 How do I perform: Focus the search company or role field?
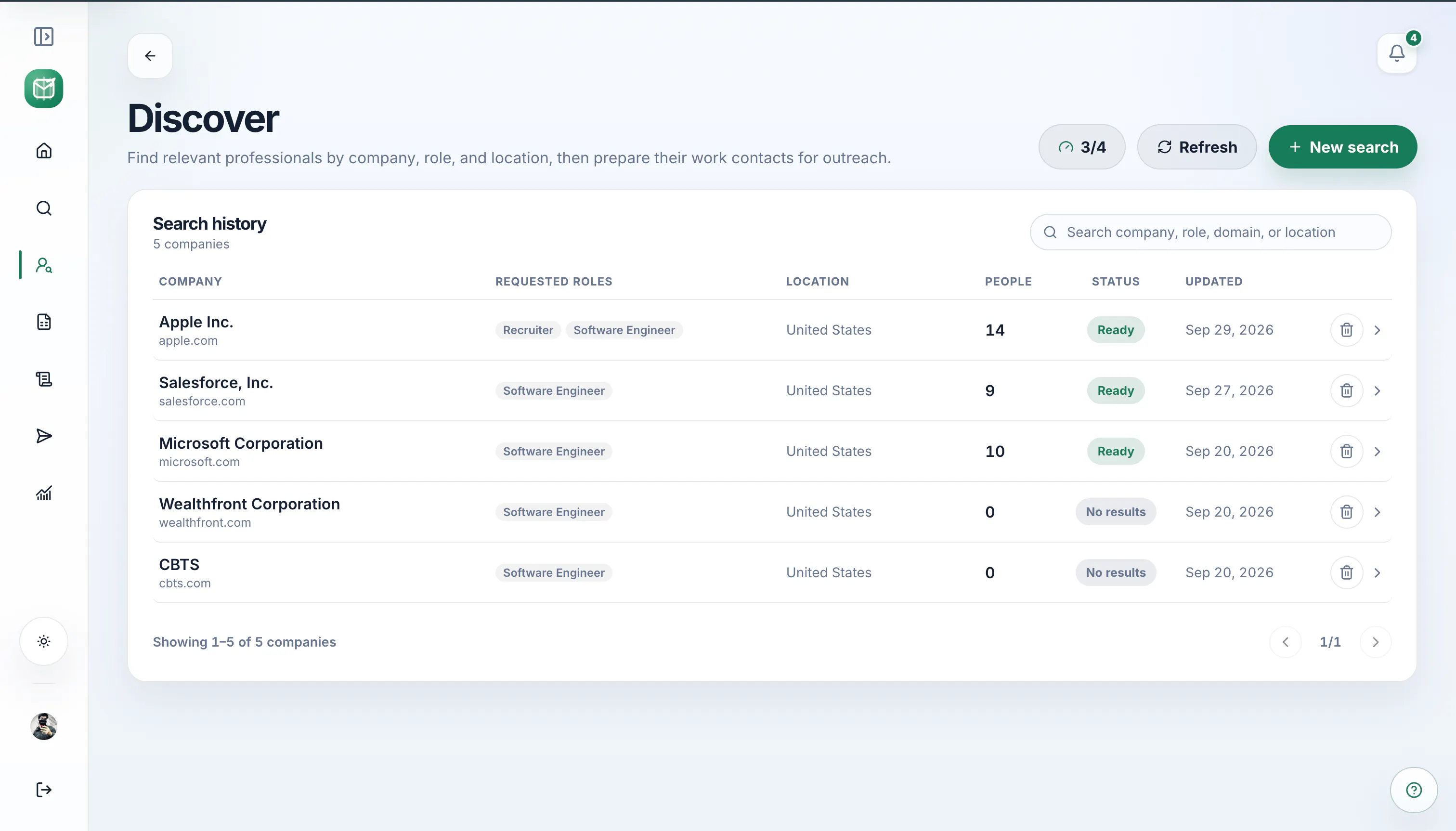coord(1210,232)
